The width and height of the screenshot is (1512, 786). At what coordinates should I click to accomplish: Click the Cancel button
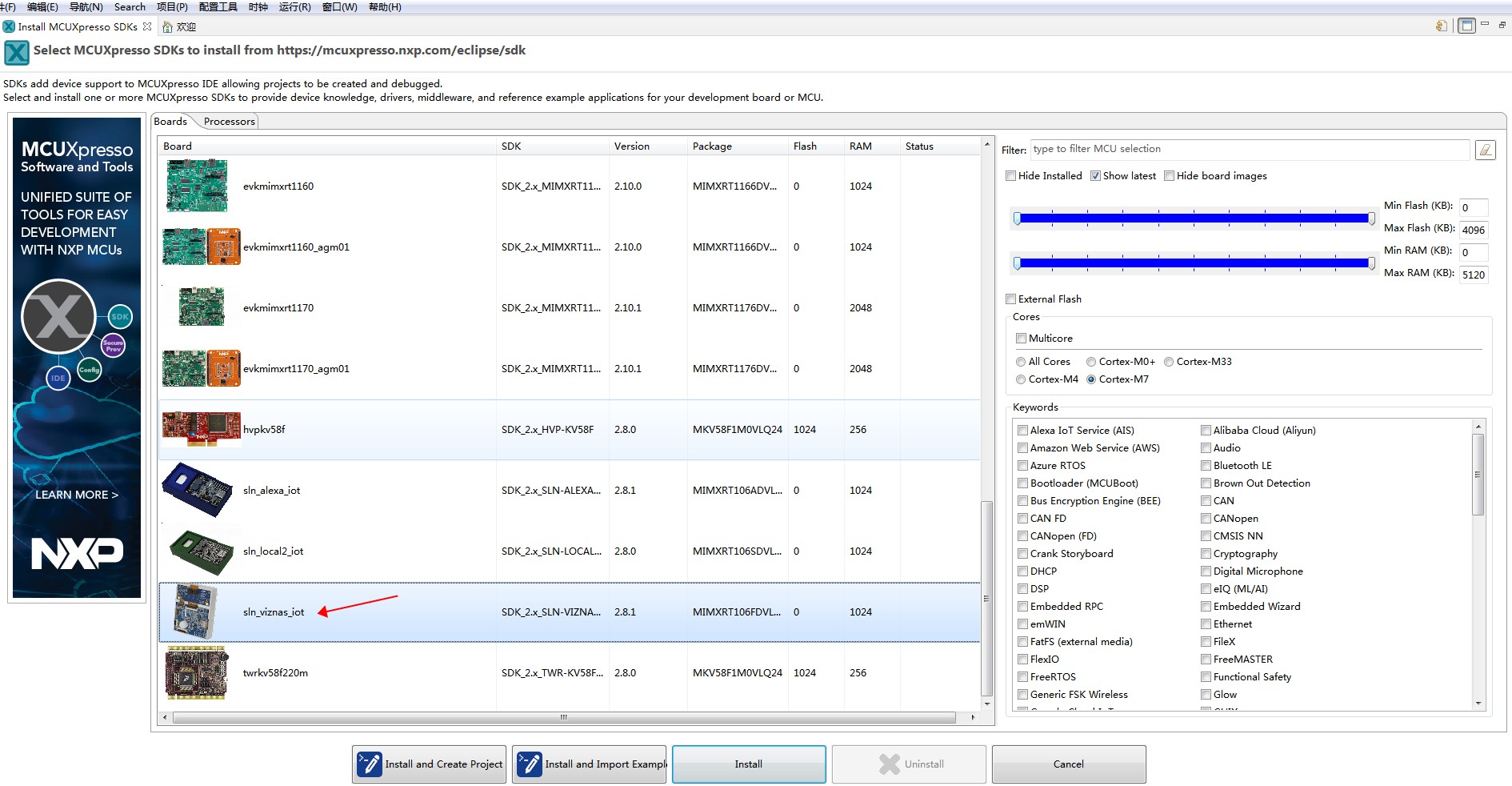point(1069,764)
